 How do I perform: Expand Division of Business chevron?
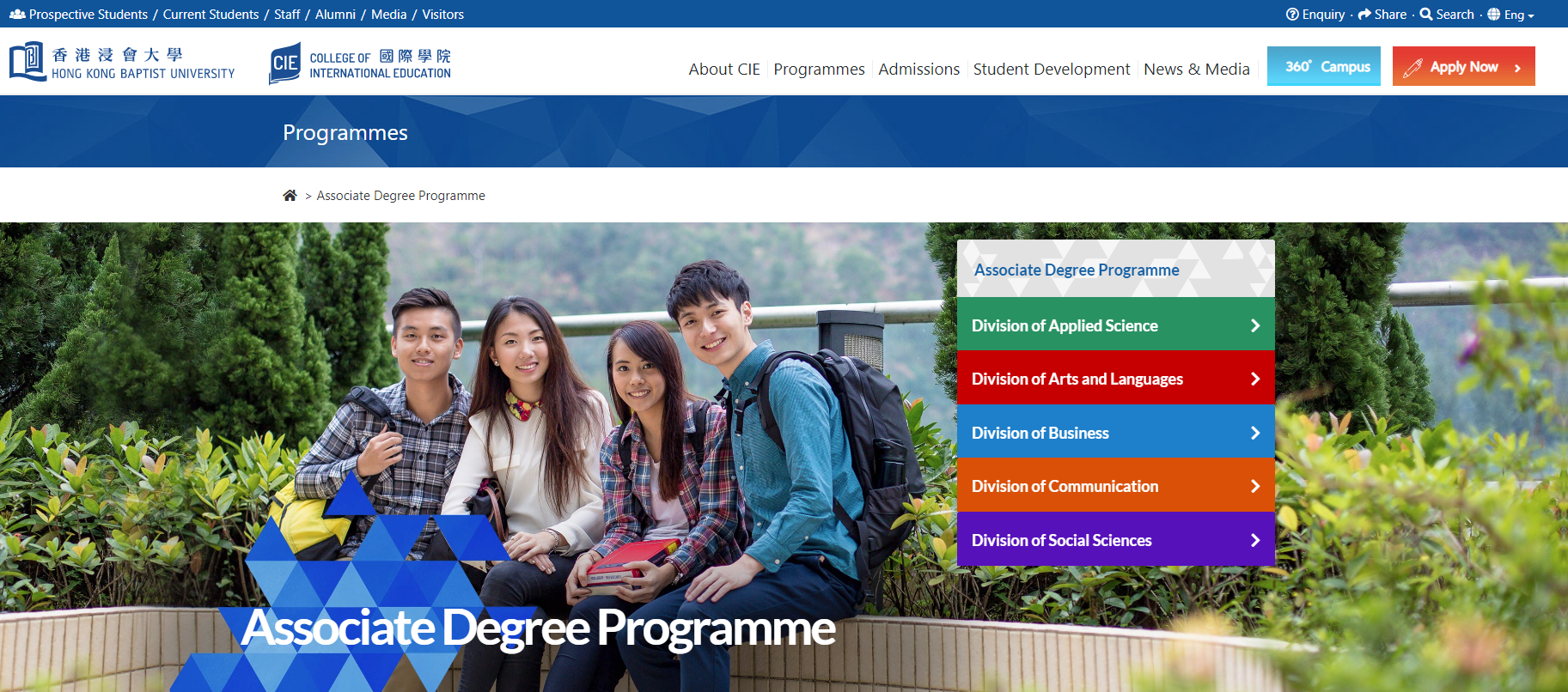tap(1255, 433)
